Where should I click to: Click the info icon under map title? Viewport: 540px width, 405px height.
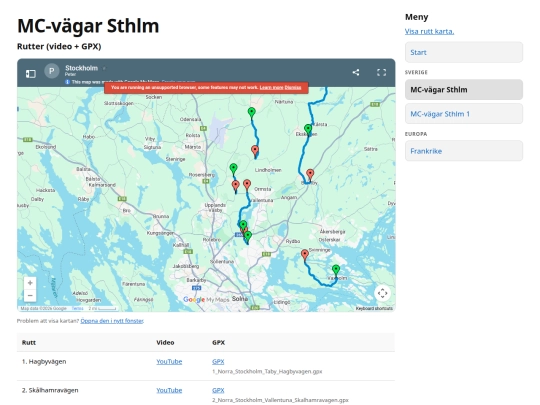[x=68, y=82]
